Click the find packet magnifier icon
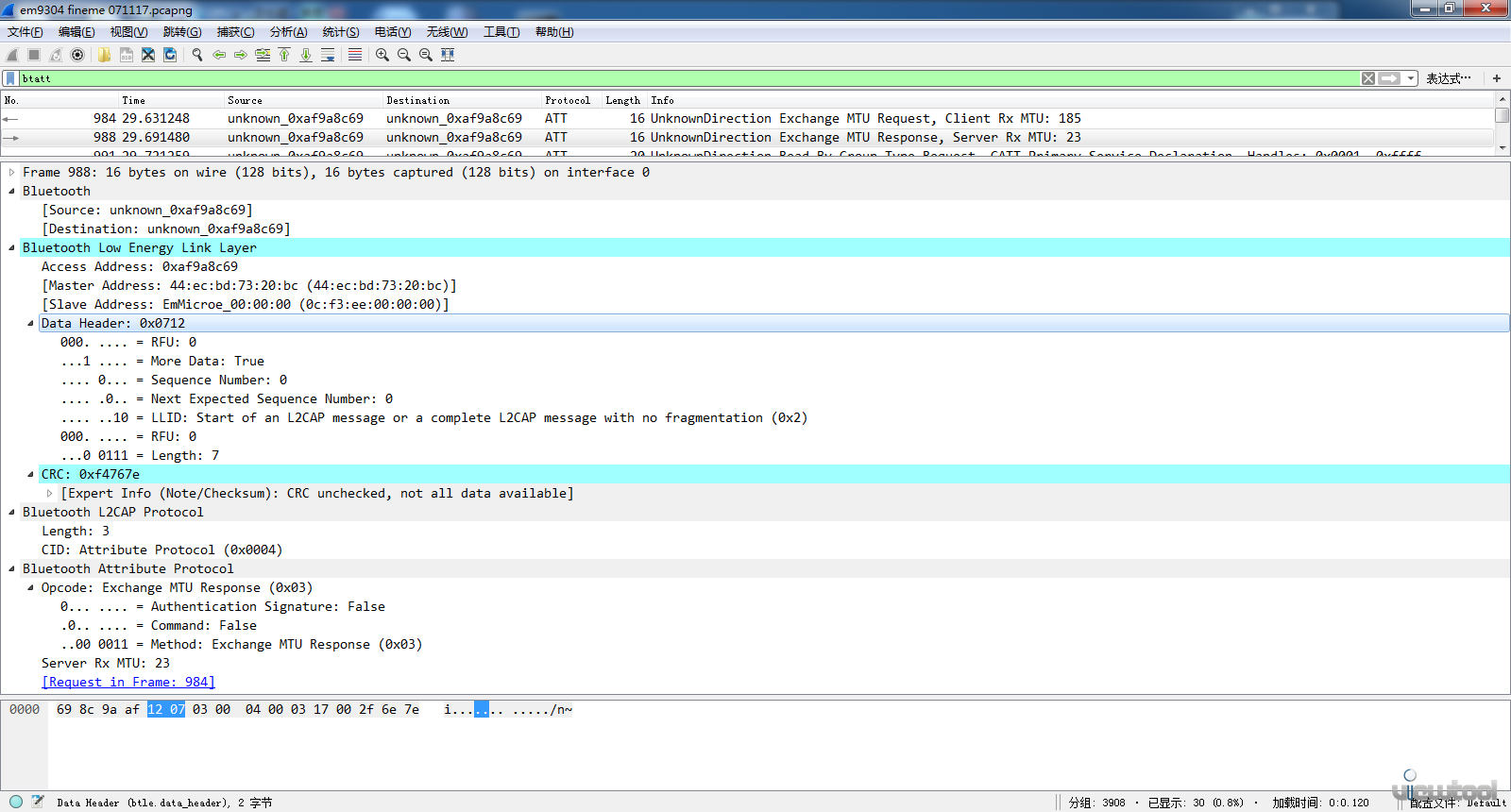Screen dimensions: 1511x812 click(x=197, y=55)
